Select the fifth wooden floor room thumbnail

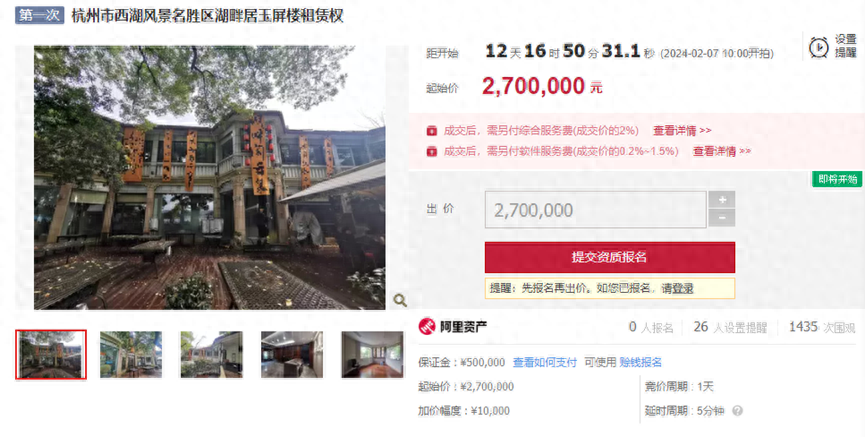372,354
